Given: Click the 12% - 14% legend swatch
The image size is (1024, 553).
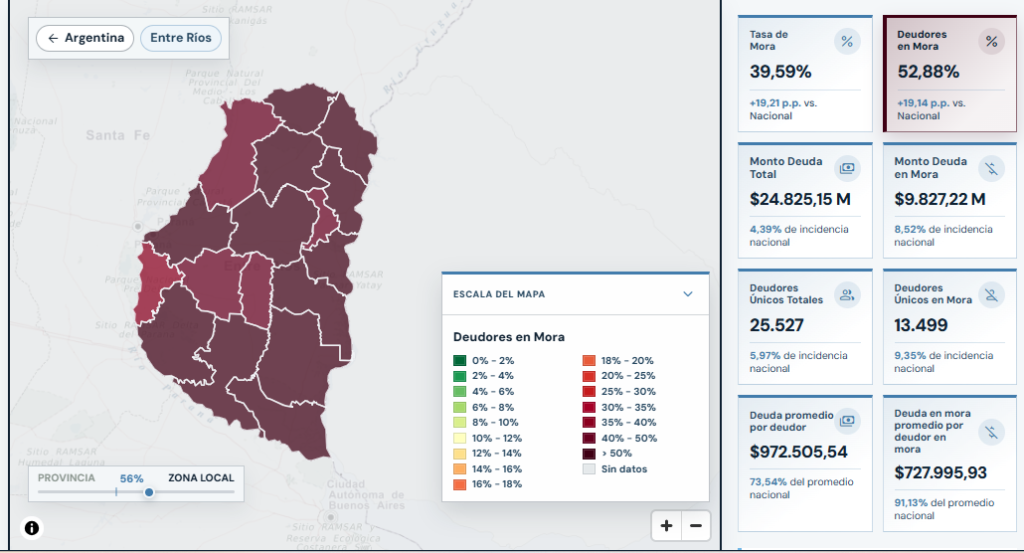Looking at the screenshot, I should 460,453.
